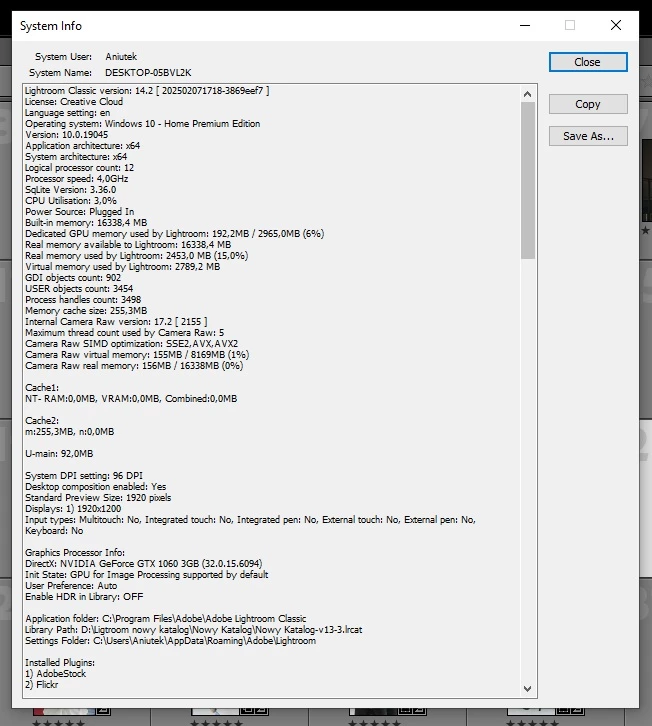This screenshot has width=652, height=726.
Task: Click the User Preference: Auto line
Action: point(71,586)
